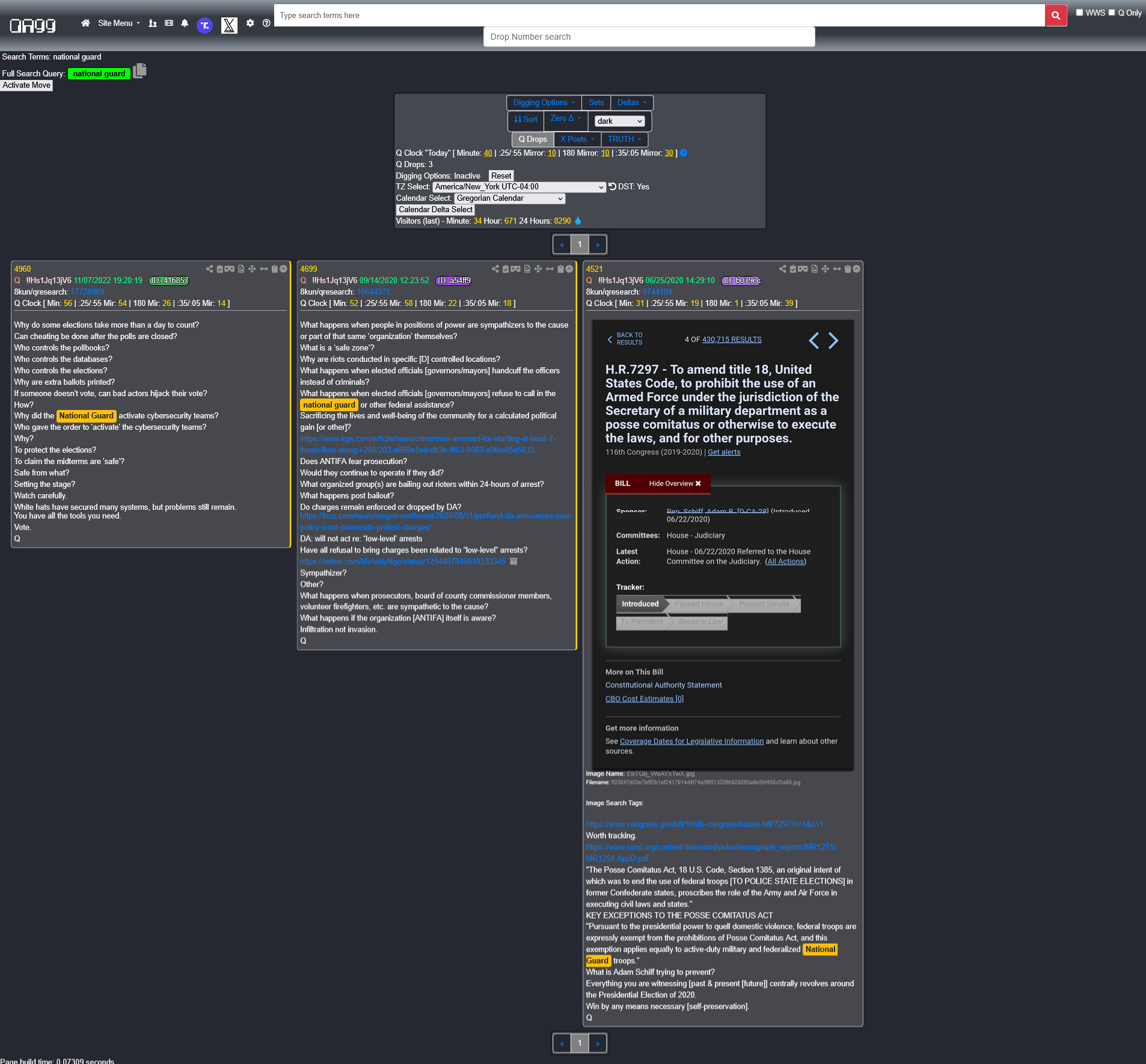Click archive icon beside MrAndyNgo twitter link
The image size is (1146, 1064).
(513, 561)
